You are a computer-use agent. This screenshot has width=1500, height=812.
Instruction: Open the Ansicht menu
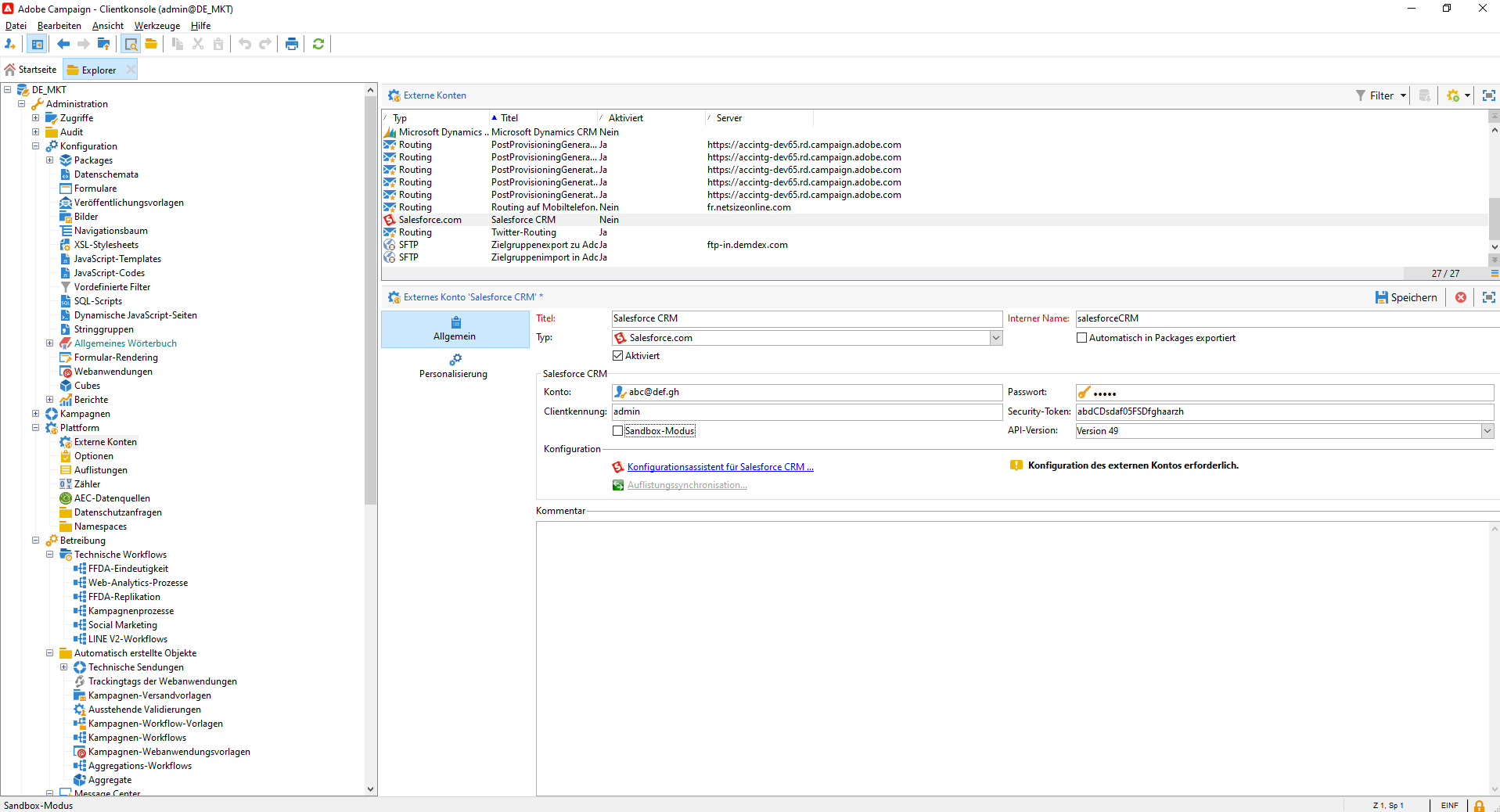108,26
